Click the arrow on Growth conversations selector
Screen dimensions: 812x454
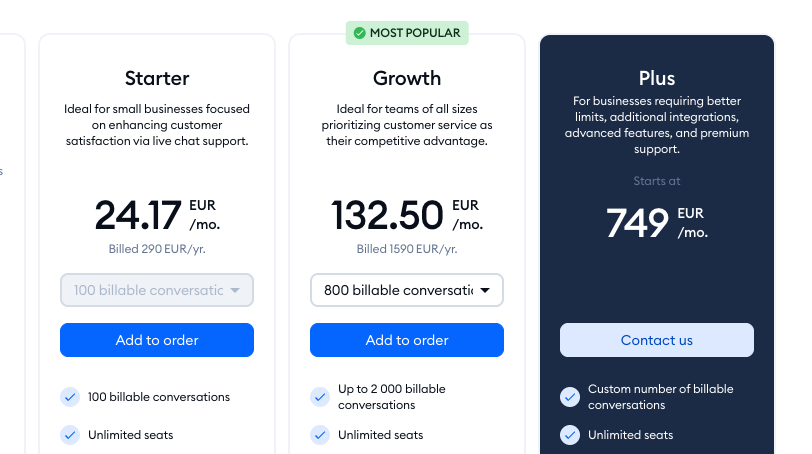click(x=485, y=290)
